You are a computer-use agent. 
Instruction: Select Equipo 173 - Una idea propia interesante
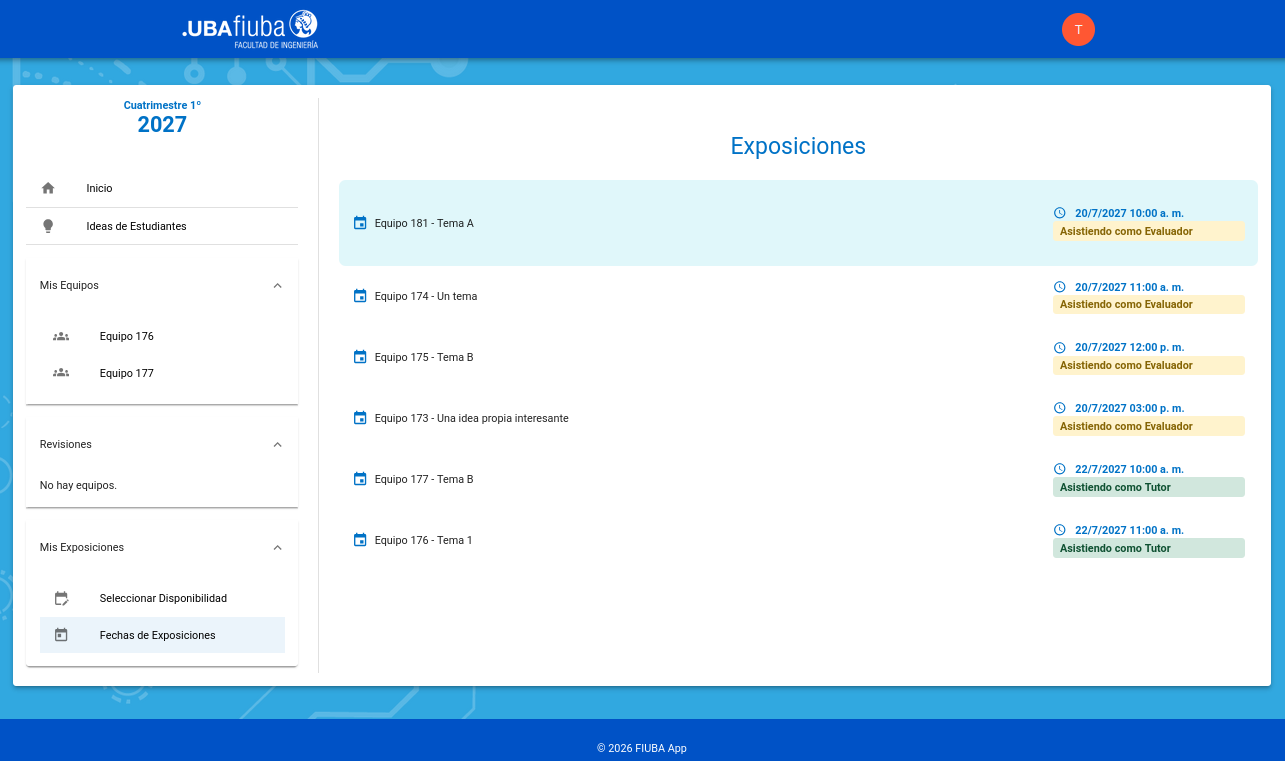471,418
